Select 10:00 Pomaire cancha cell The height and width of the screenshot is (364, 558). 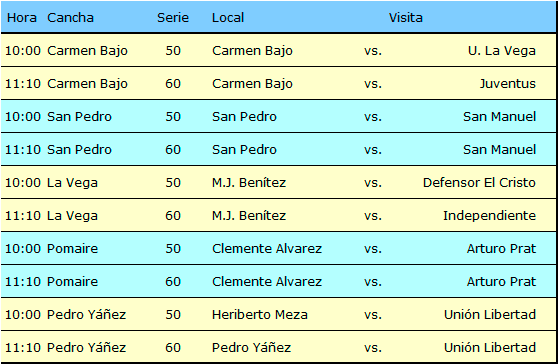pyautogui.click(x=72, y=248)
